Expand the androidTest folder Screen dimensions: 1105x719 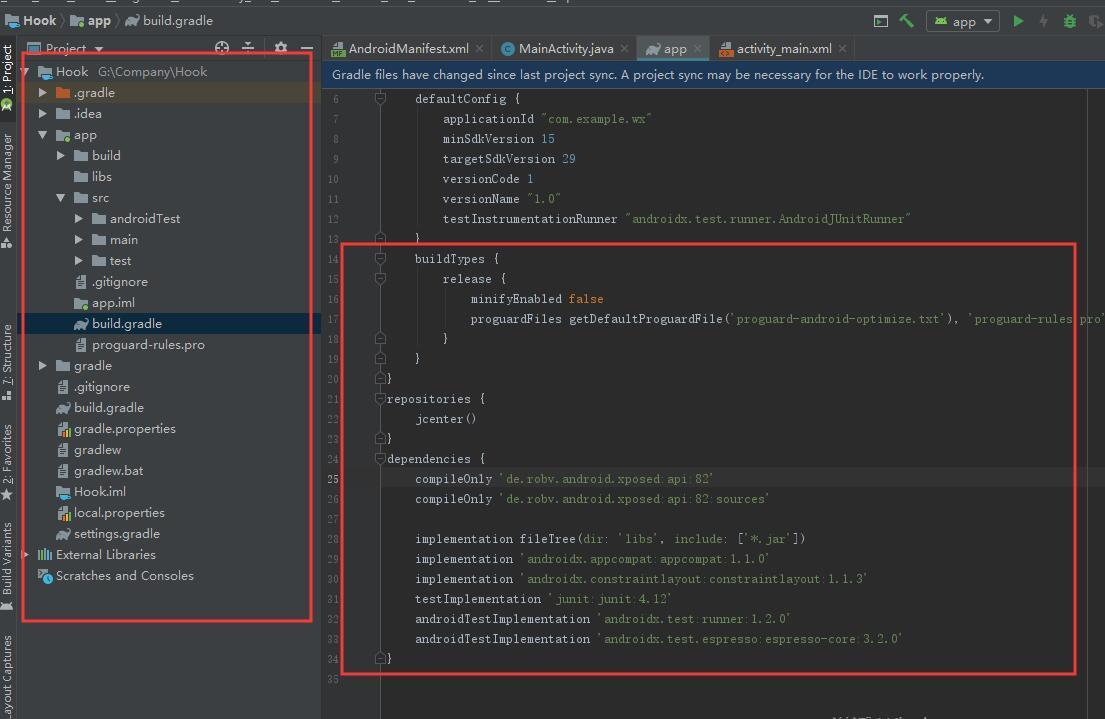78,219
